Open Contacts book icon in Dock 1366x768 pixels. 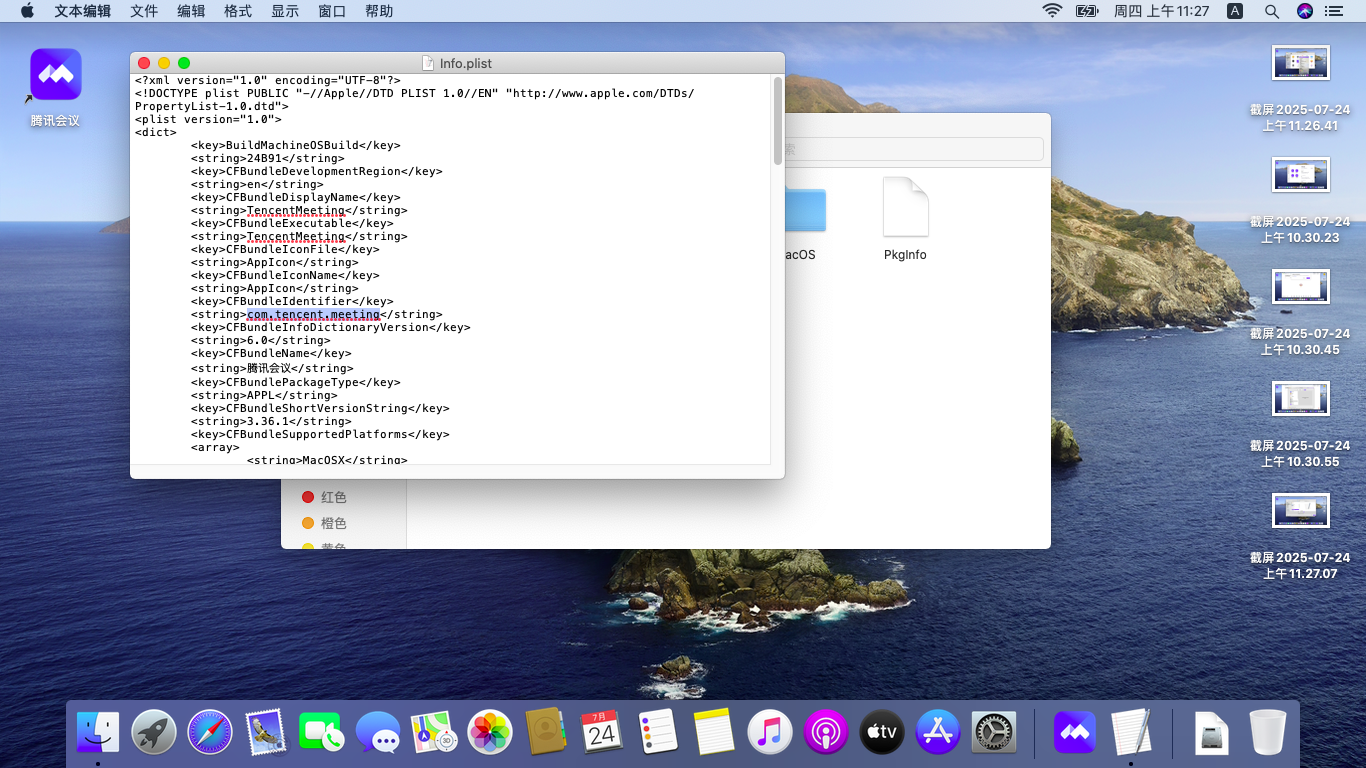pos(546,733)
